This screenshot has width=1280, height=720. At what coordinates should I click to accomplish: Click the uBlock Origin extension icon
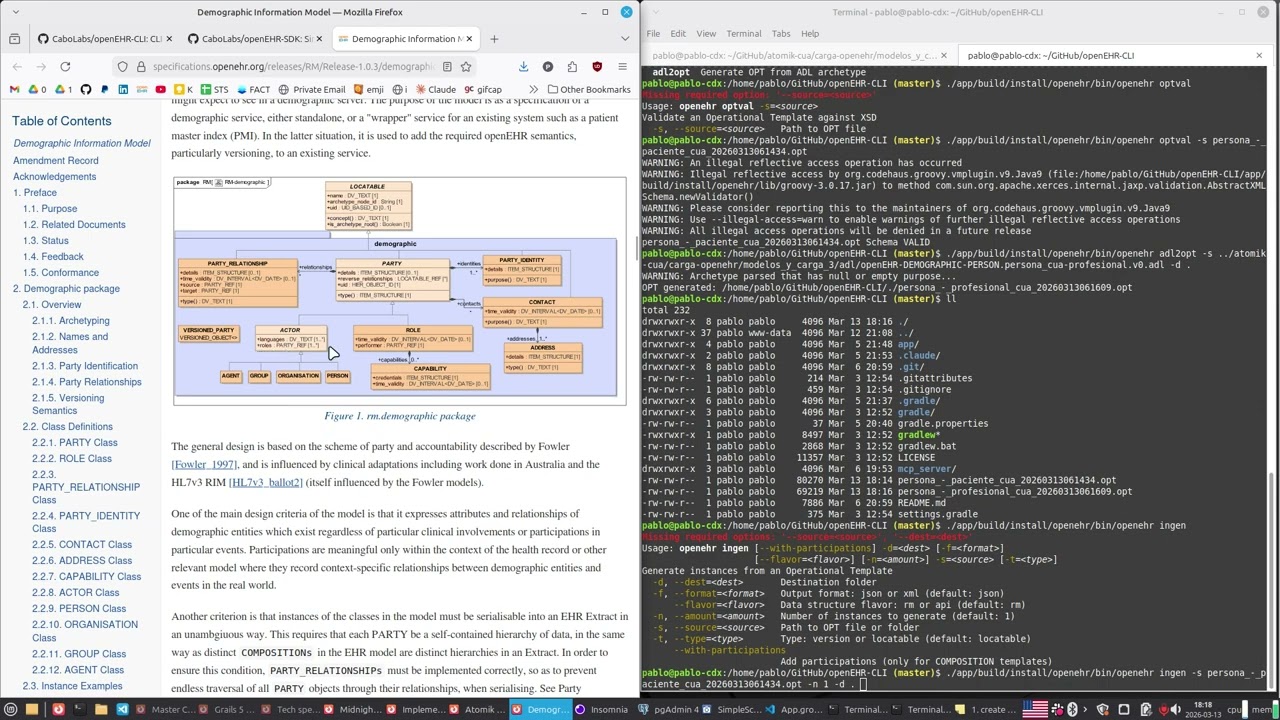coord(597,67)
